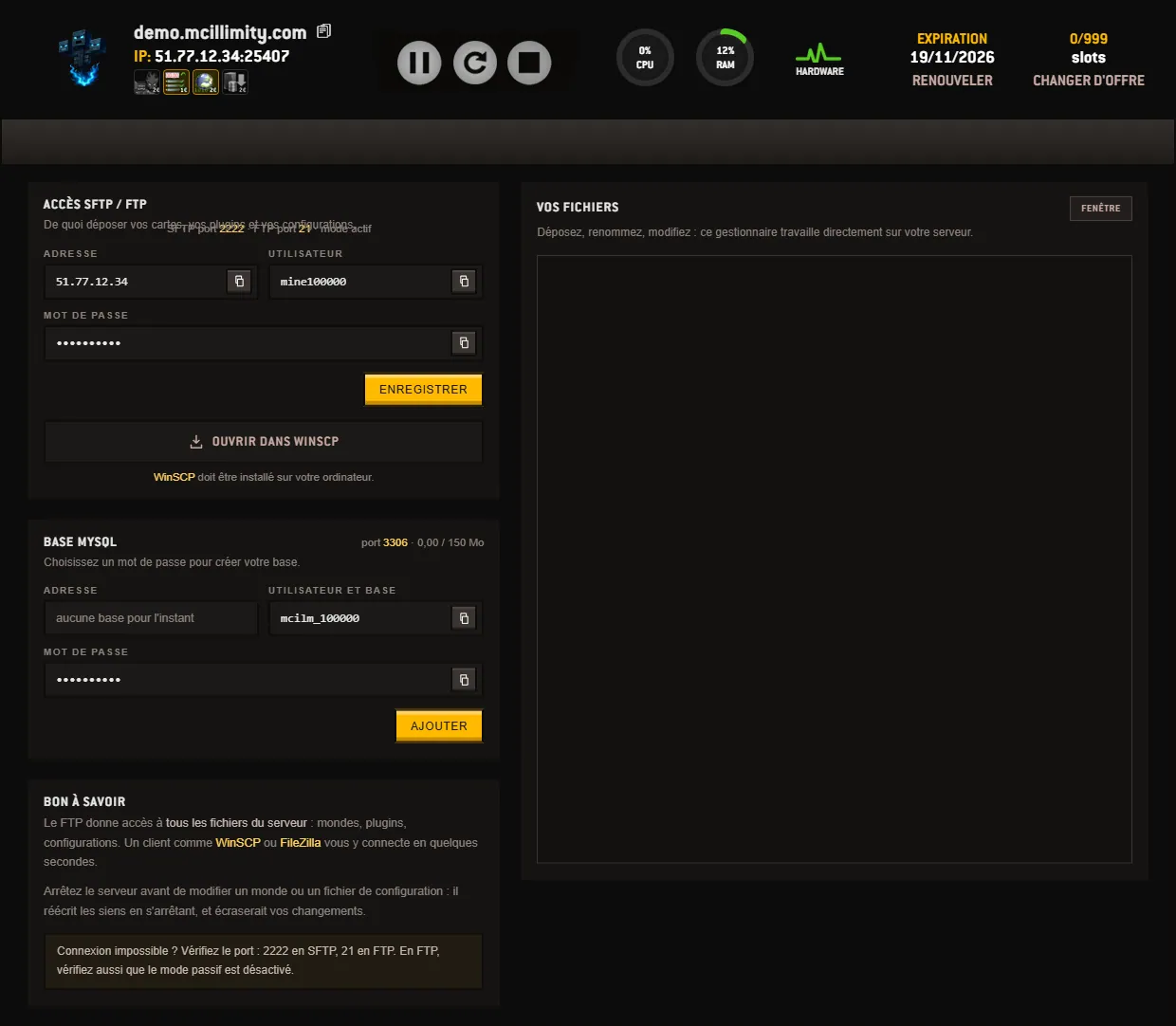Click Ajouter to create the MySQL base
This screenshot has width=1176, height=1026.
tap(439, 726)
